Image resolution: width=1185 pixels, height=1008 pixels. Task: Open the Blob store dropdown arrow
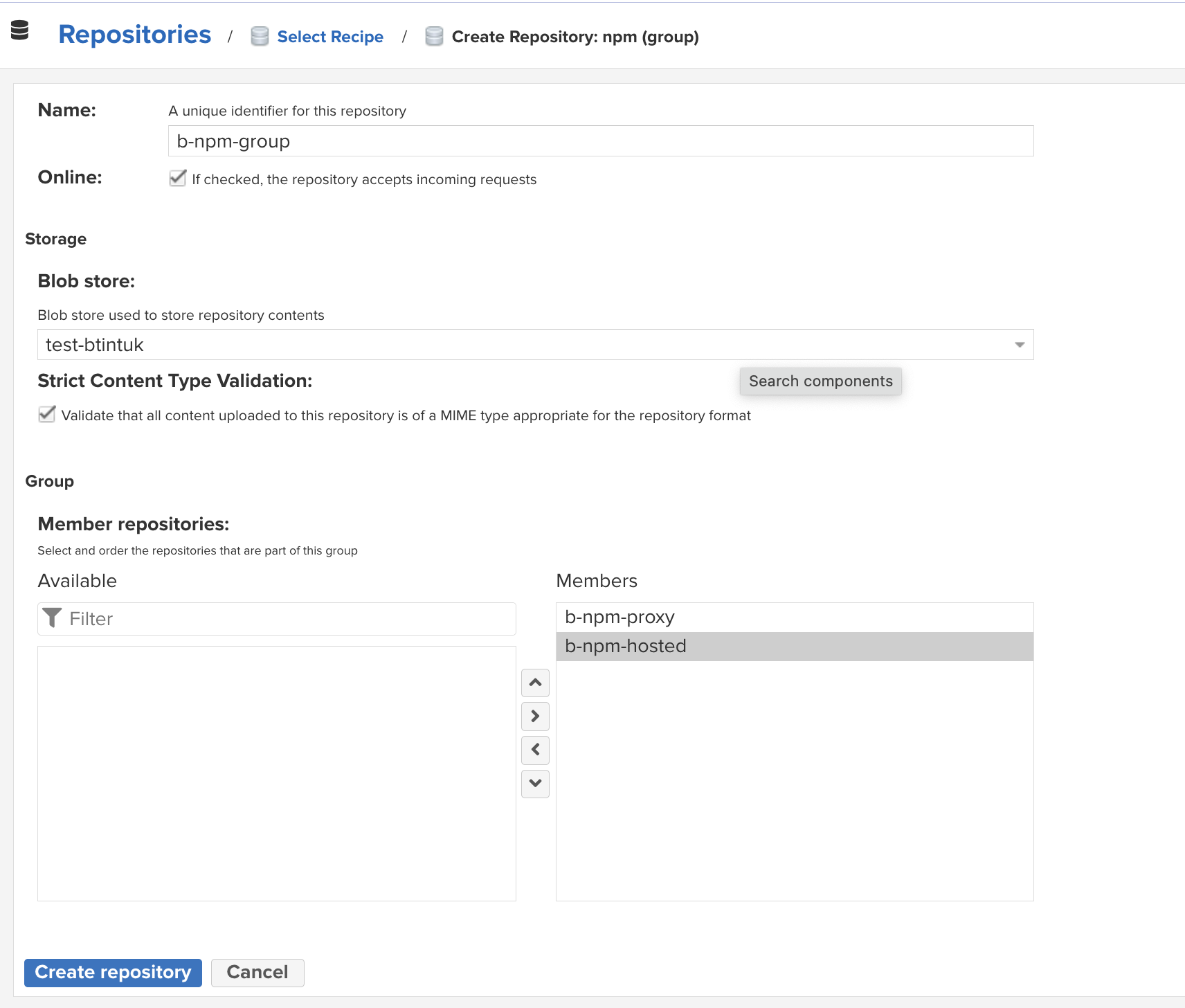point(1019,345)
